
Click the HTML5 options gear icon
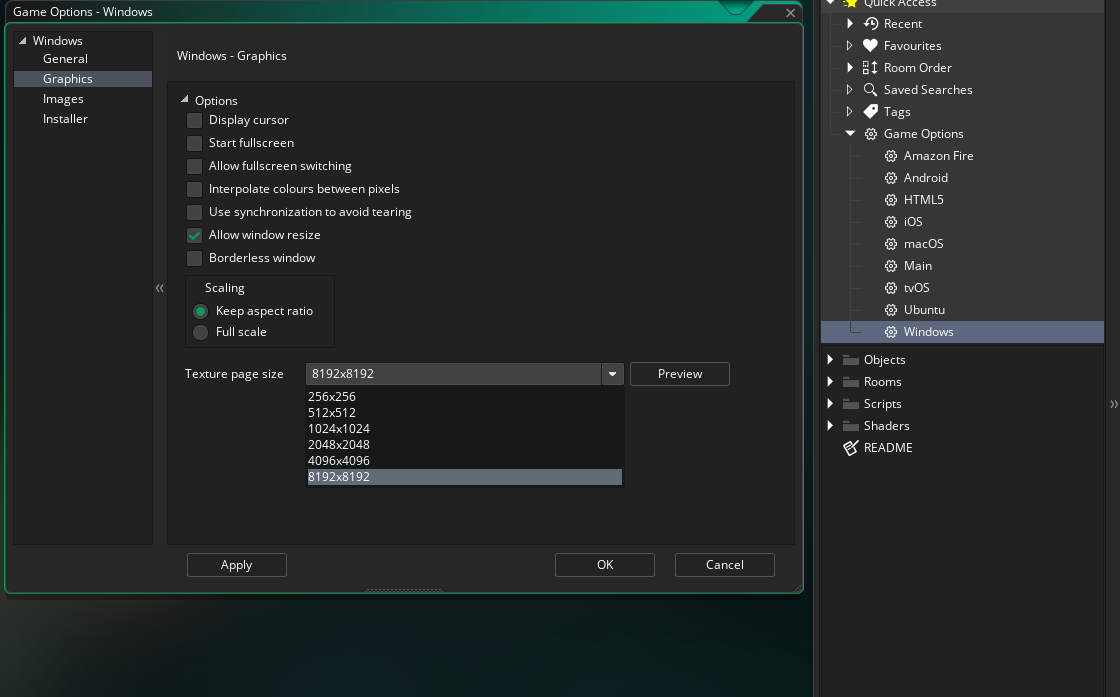(x=891, y=200)
